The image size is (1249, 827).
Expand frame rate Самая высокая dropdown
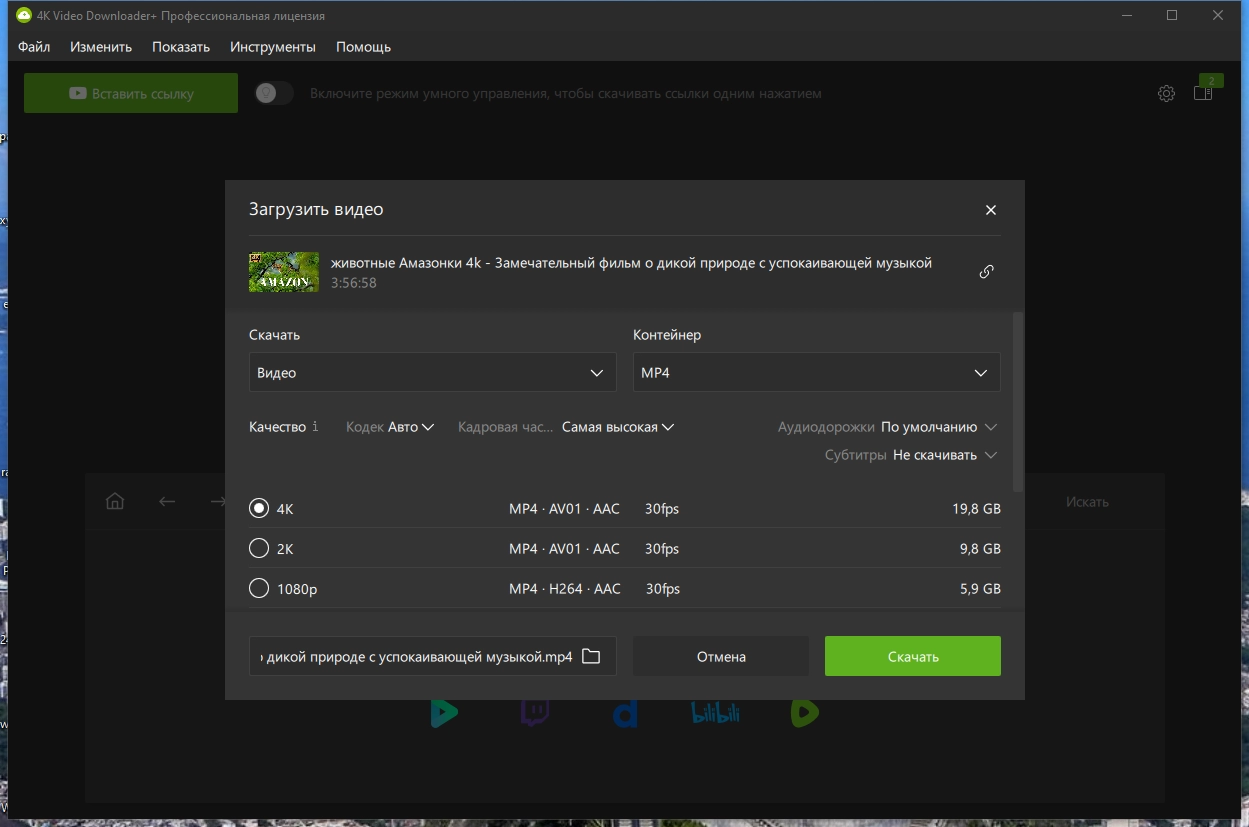point(618,427)
